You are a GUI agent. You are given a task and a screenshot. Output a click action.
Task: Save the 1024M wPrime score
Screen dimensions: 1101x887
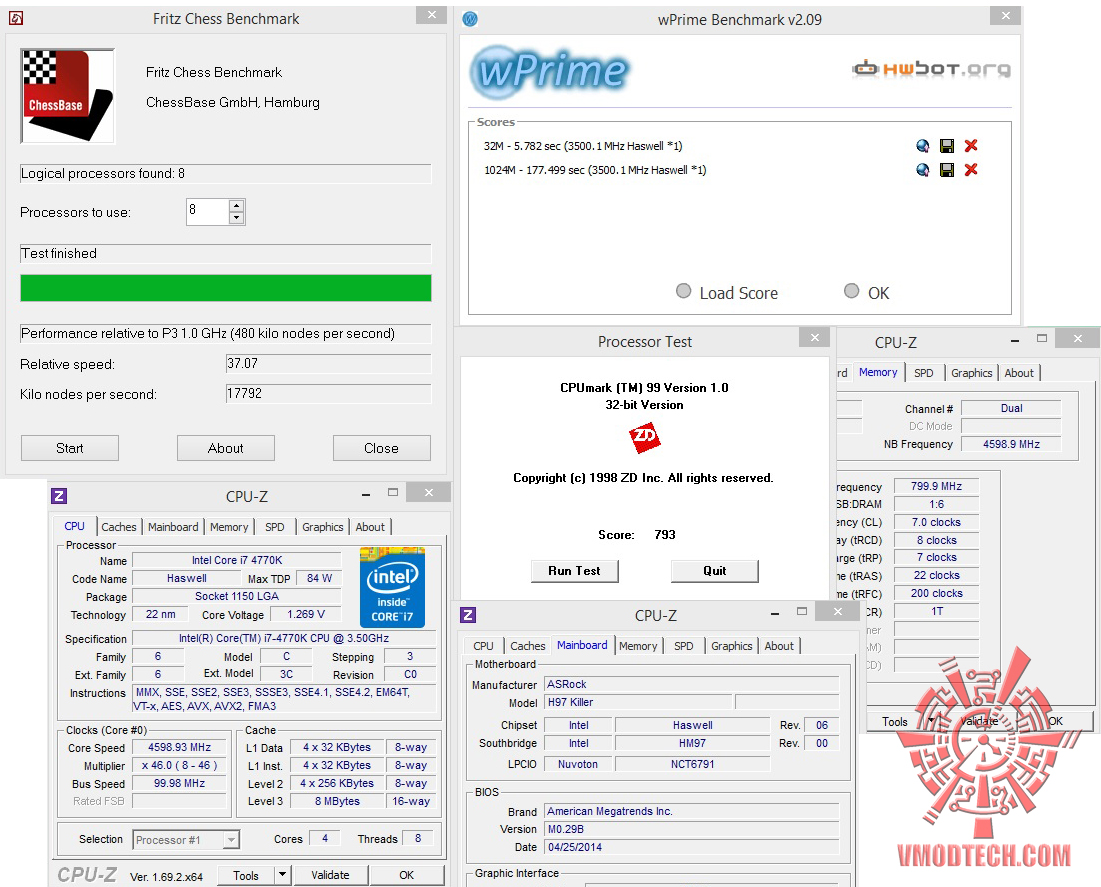point(947,170)
